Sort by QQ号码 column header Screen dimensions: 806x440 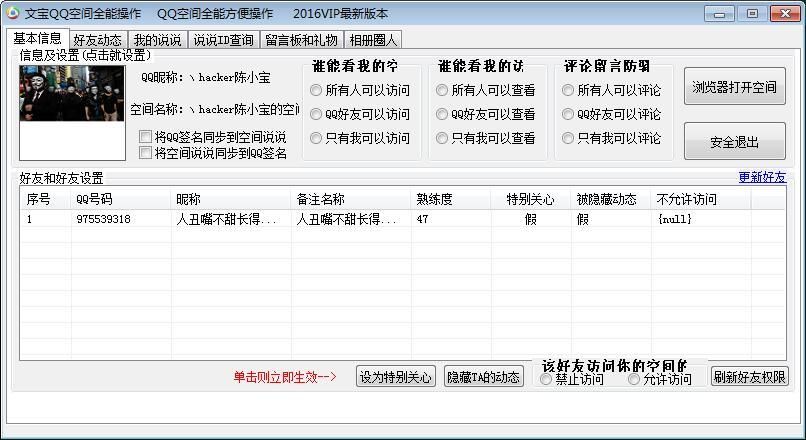(121, 199)
